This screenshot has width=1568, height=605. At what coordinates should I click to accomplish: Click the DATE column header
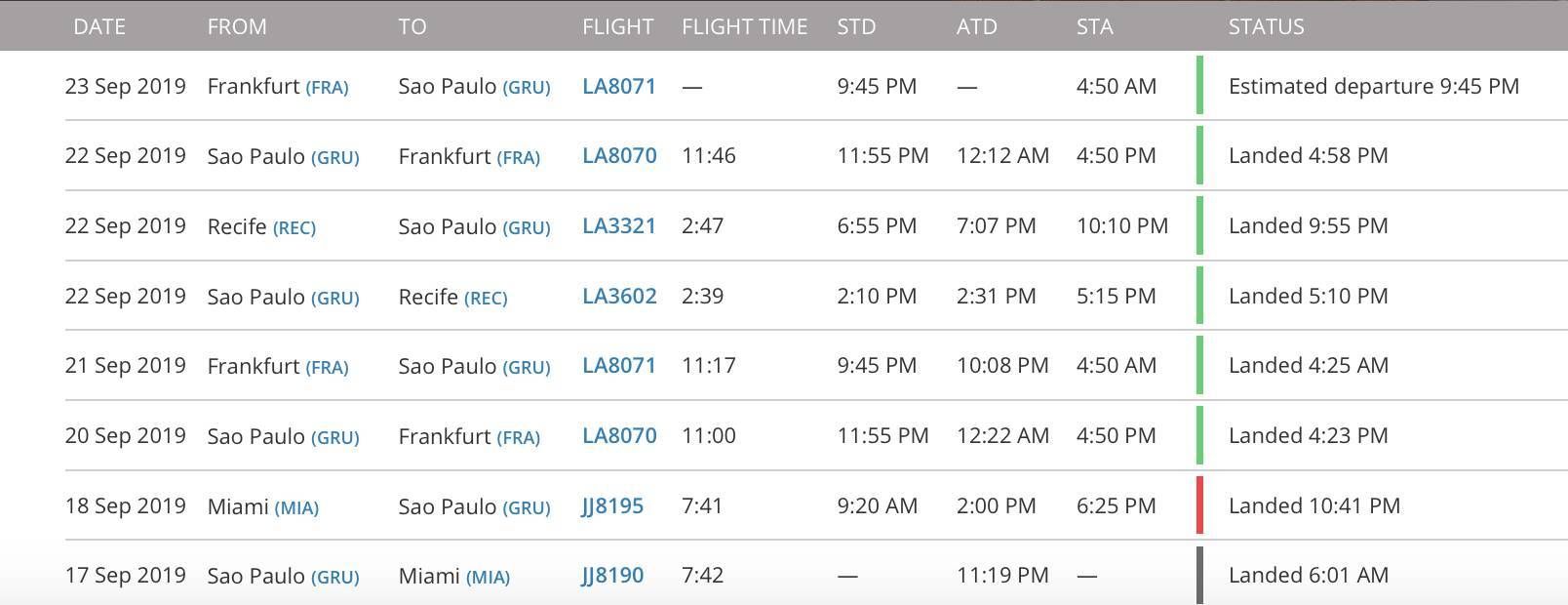click(x=99, y=26)
